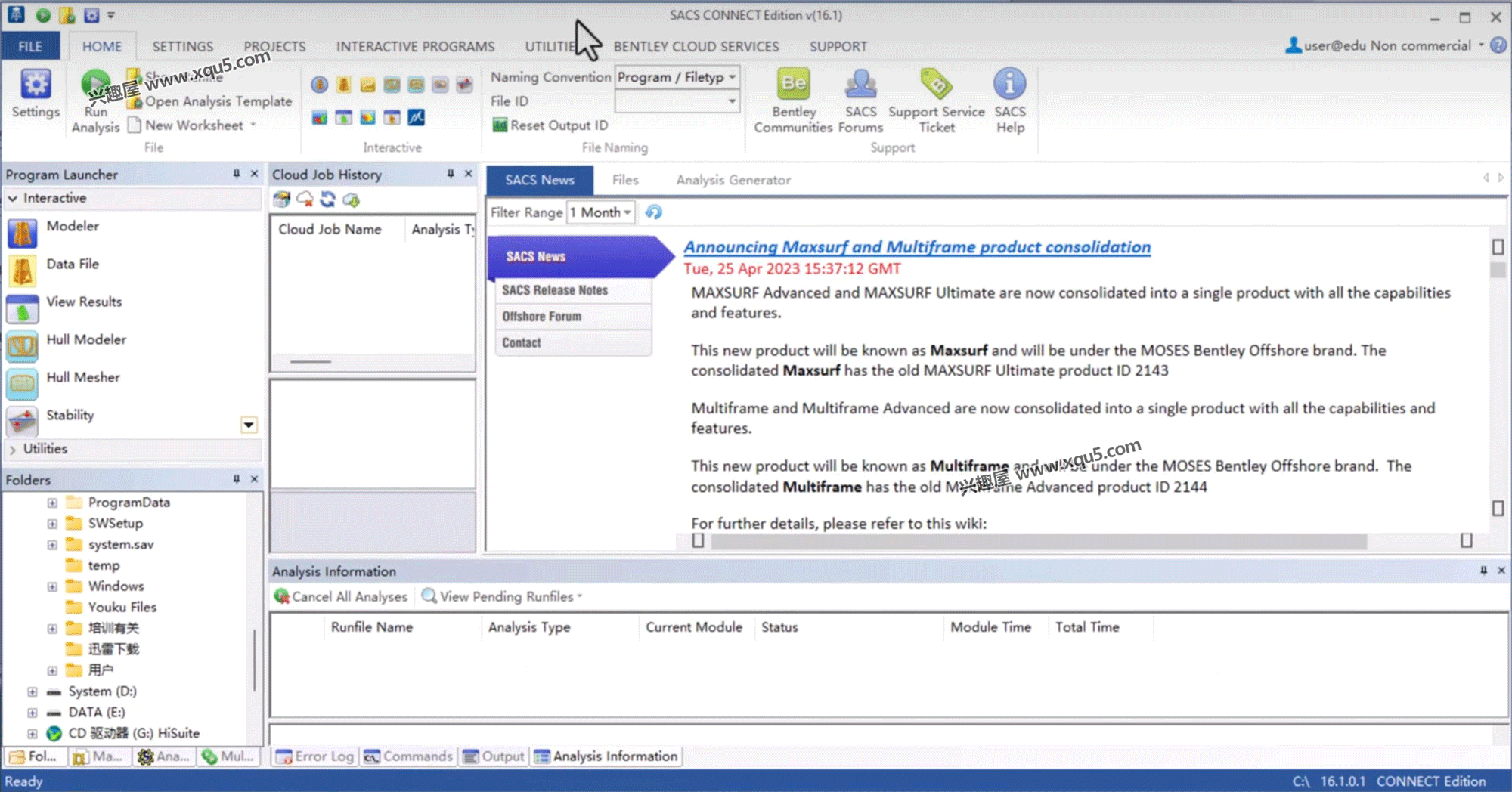This screenshot has width=1512, height=792.
Task: Open the FILE menu tab
Action: pos(30,46)
